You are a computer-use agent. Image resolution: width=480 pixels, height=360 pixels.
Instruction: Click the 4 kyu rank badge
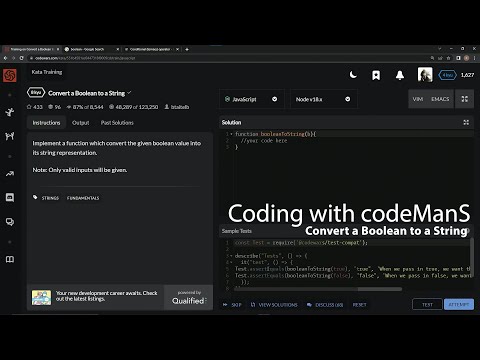(447, 75)
